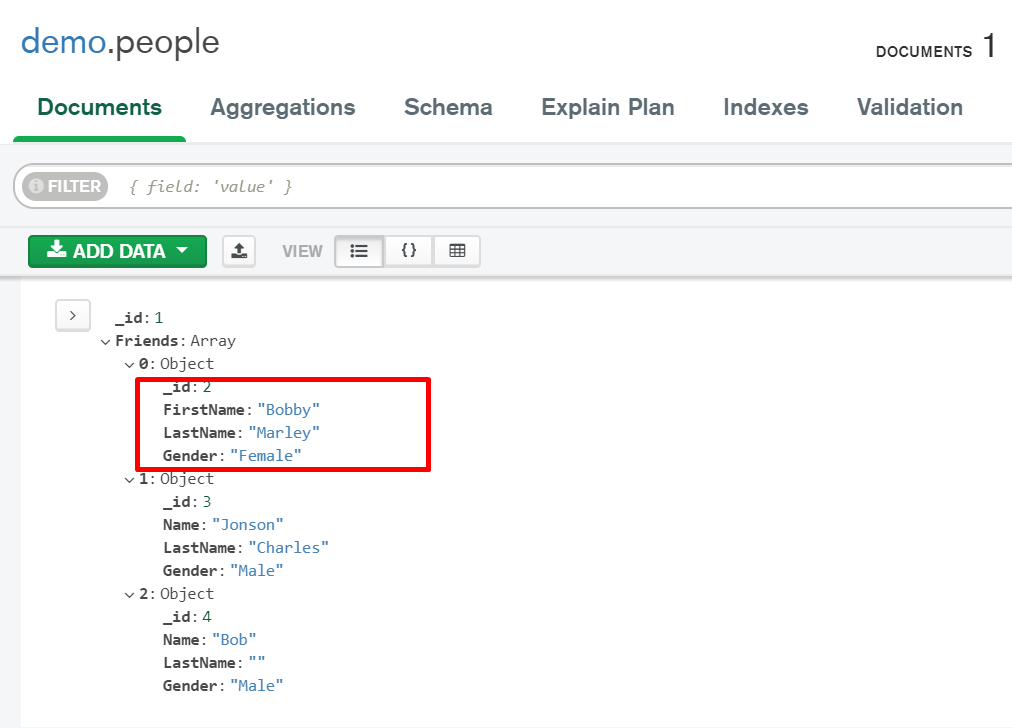Switch to JSON braces view icon
The height and width of the screenshot is (728, 1012).
point(409,251)
